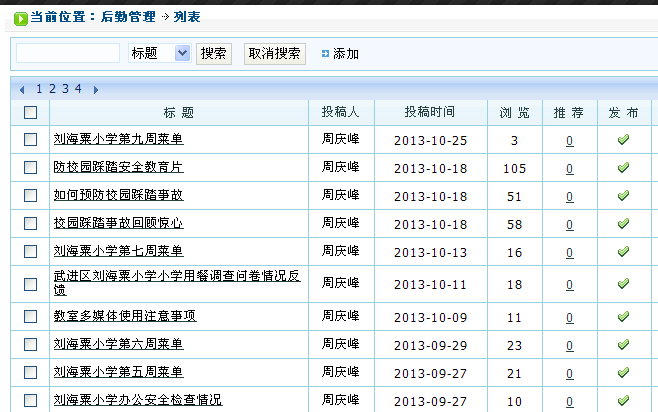Screen dimensions: 658x412
Task: Open article 校园踩踏事故回顾惊心
Action: point(118,223)
